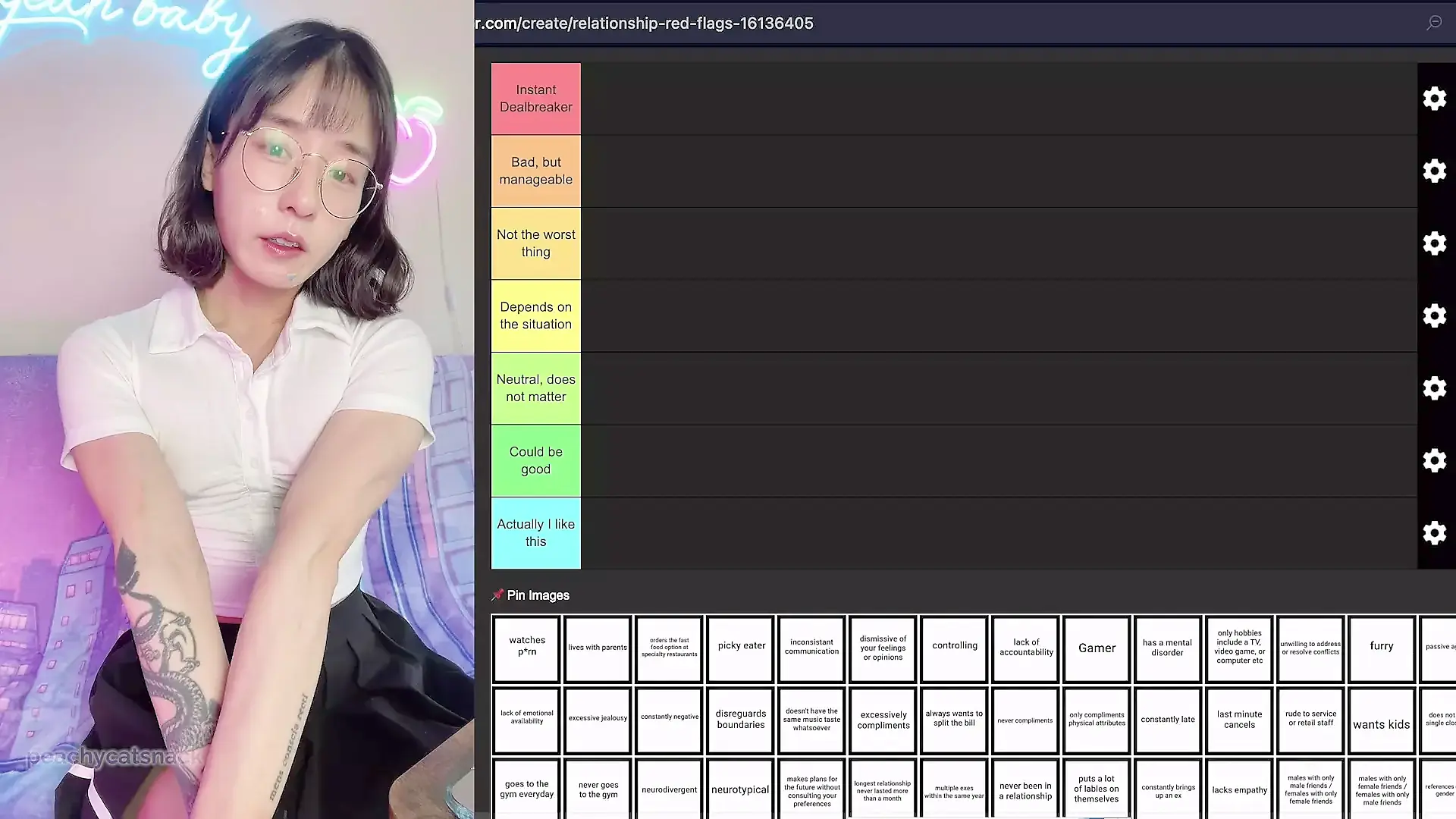Open settings gear on Could be good row
1456x819 pixels.
point(1434,460)
